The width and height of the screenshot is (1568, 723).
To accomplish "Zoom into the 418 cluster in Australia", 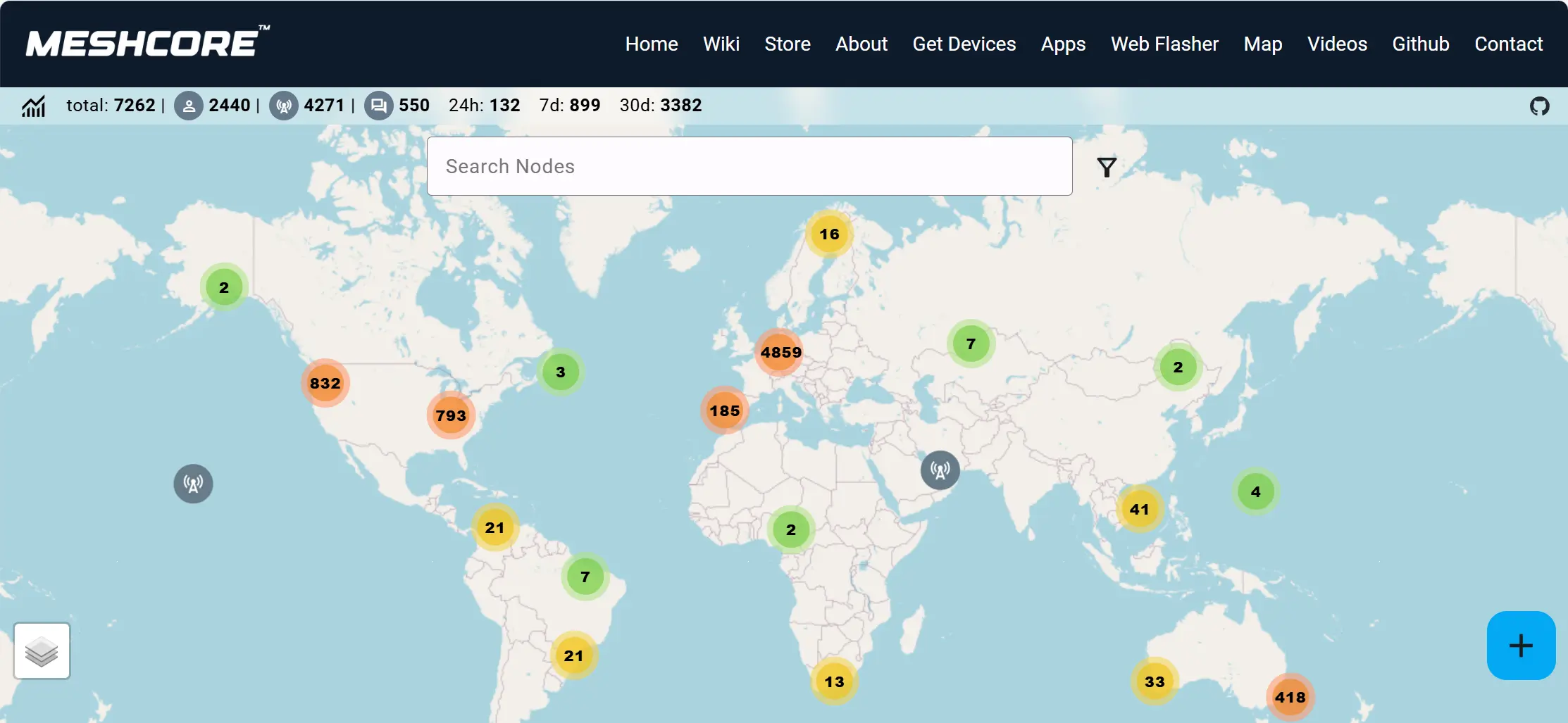I will (x=1290, y=697).
